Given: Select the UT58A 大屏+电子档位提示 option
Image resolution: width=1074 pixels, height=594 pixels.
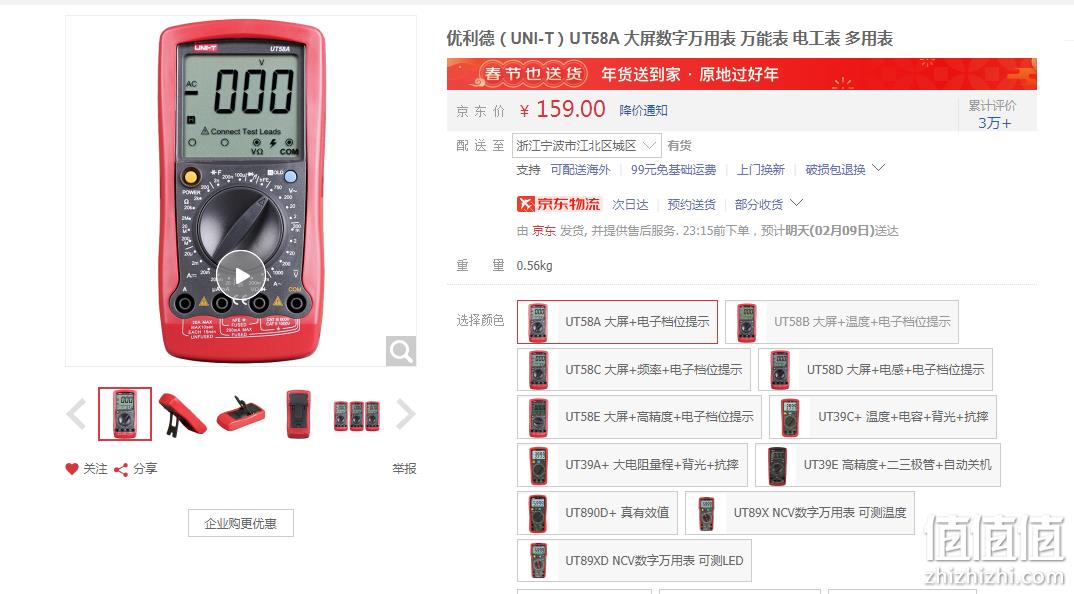Looking at the screenshot, I should 617,321.
